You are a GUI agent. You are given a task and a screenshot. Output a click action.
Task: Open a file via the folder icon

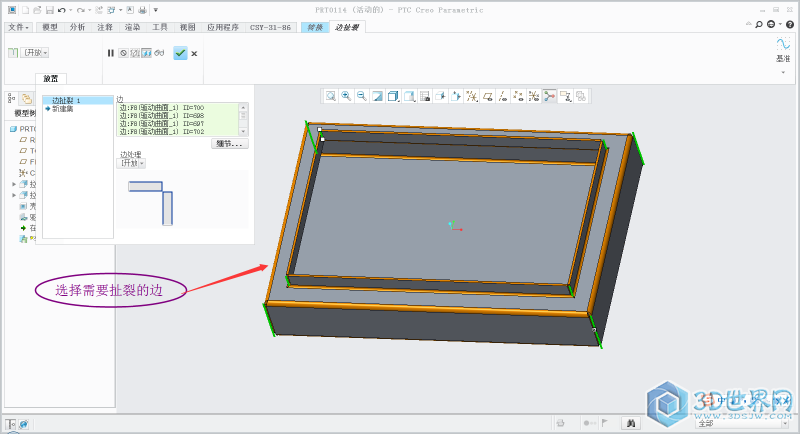[38, 10]
